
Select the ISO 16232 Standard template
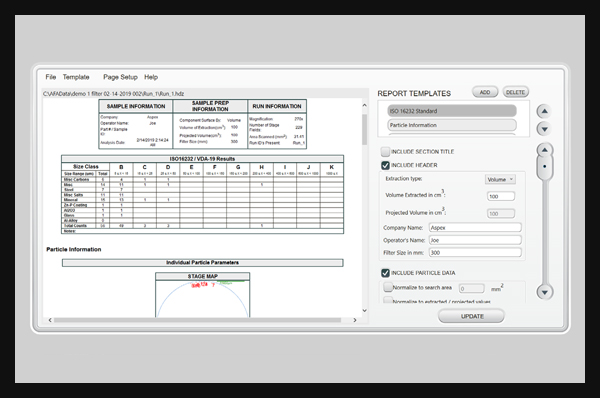coord(452,111)
